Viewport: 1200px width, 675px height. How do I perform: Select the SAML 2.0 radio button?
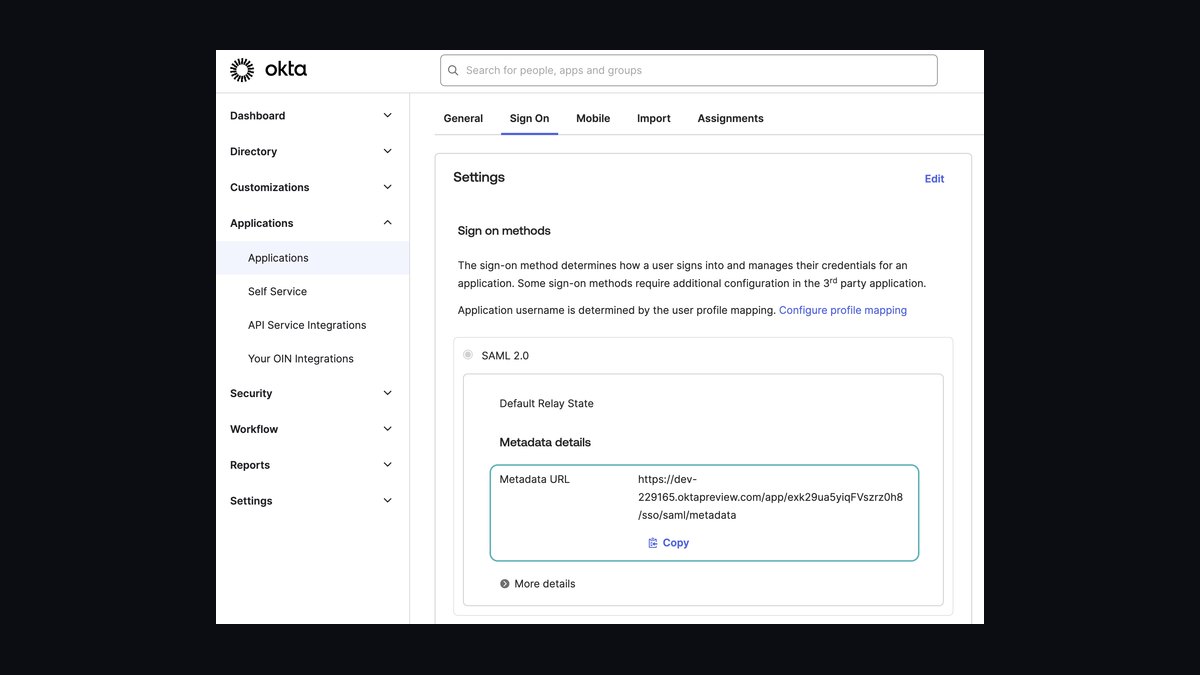click(x=468, y=355)
